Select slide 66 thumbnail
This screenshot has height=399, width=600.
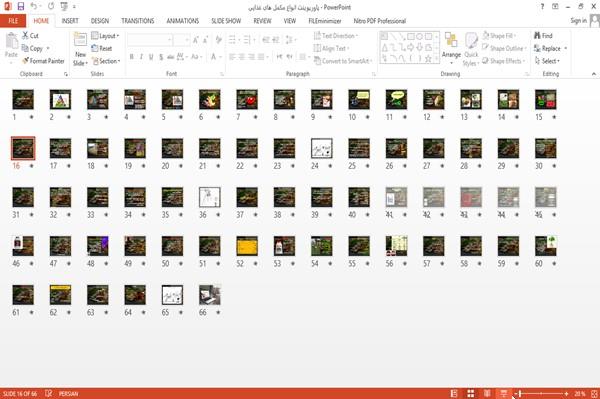click(210, 295)
